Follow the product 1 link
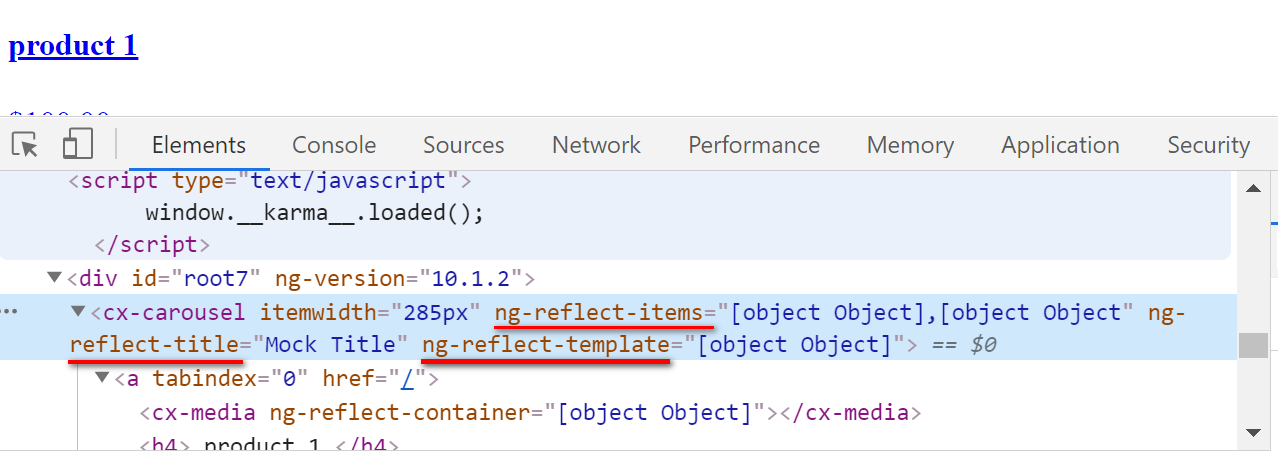Viewport: 1278px width, 451px height. [x=73, y=46]
